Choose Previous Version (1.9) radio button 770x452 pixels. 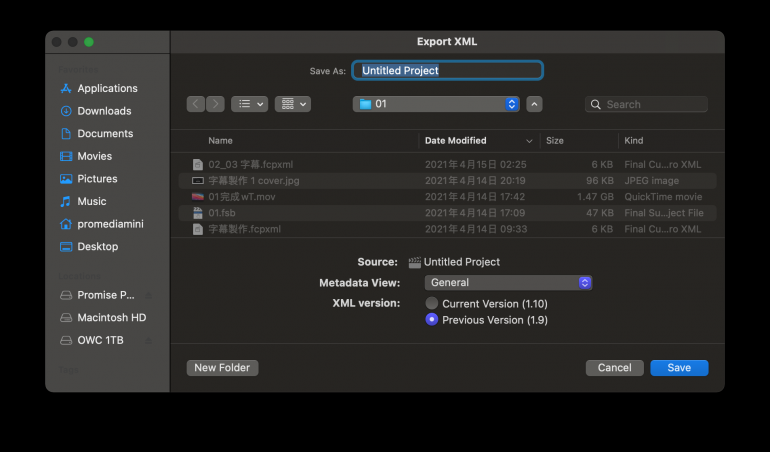pos(432,319)
